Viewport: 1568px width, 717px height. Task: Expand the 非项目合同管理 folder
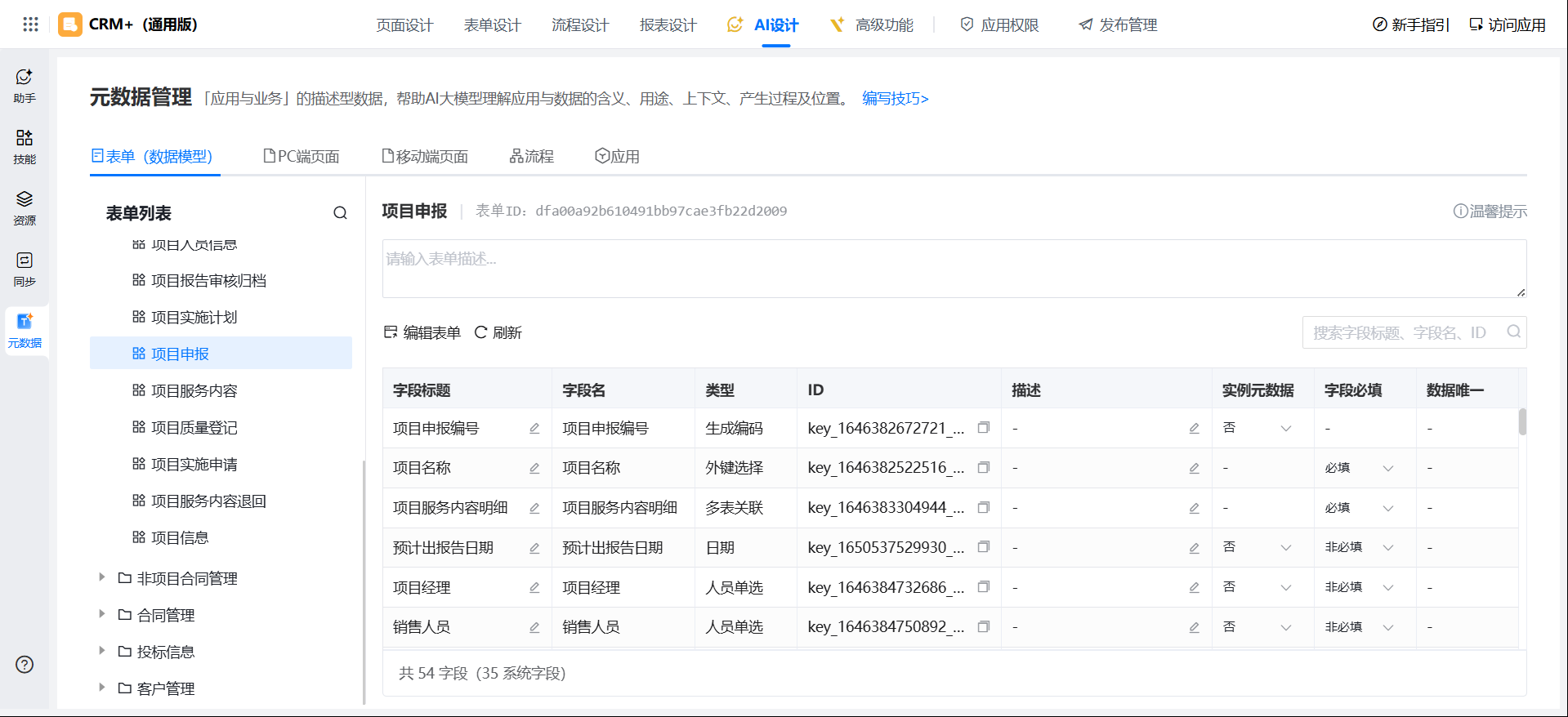[x=102, y=577]
